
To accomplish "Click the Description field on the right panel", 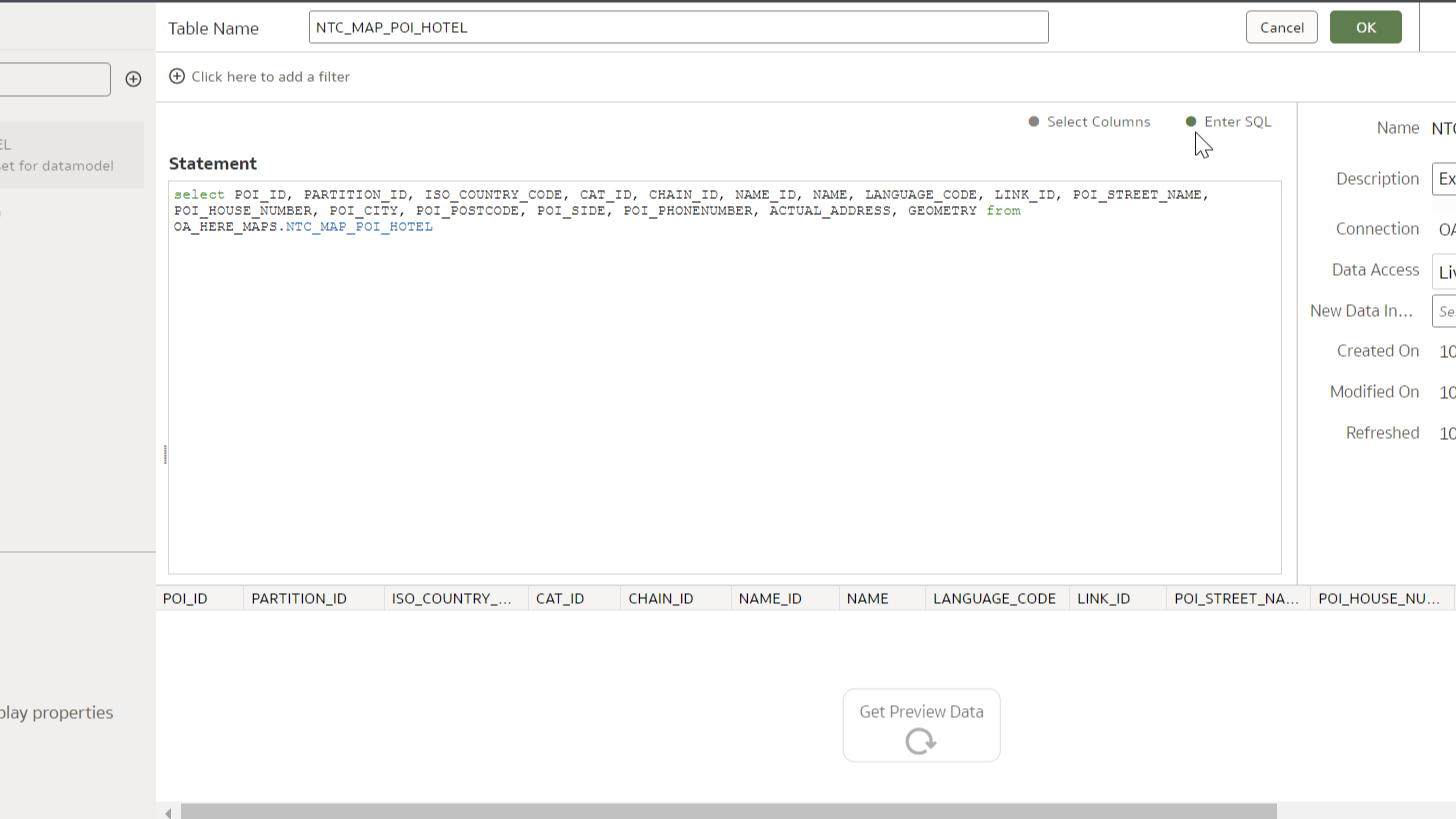I will [1447, 179].
